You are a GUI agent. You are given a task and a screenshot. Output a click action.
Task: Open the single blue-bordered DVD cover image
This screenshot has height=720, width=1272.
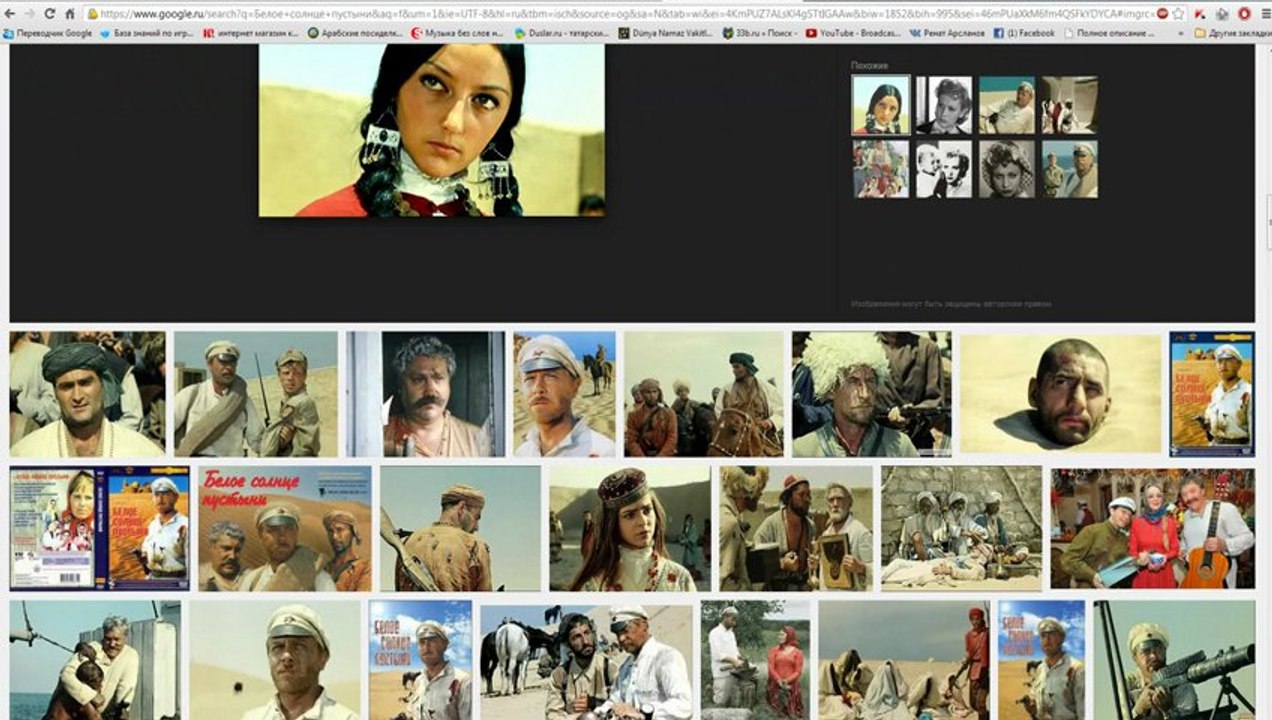1212,394
